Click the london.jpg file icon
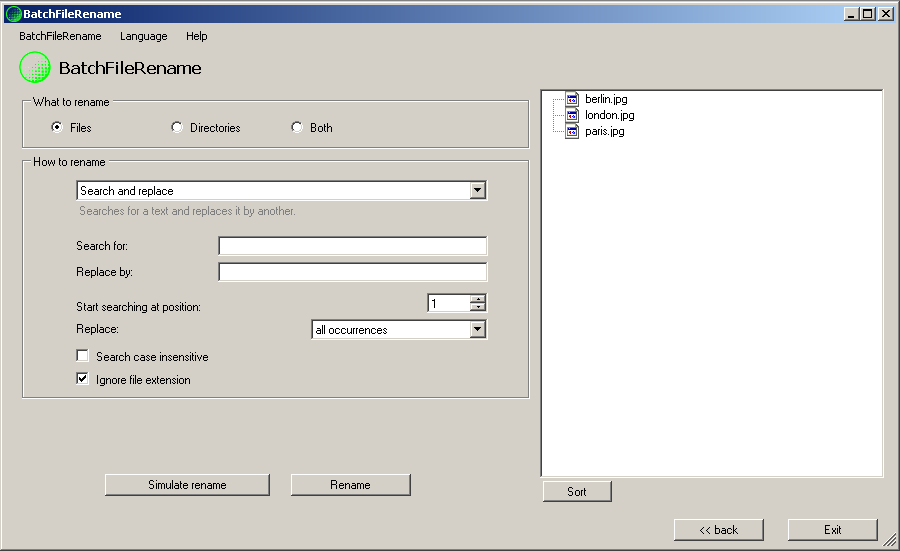The width and height of the screenshot is (900, 551). click(x=572, y=115)
